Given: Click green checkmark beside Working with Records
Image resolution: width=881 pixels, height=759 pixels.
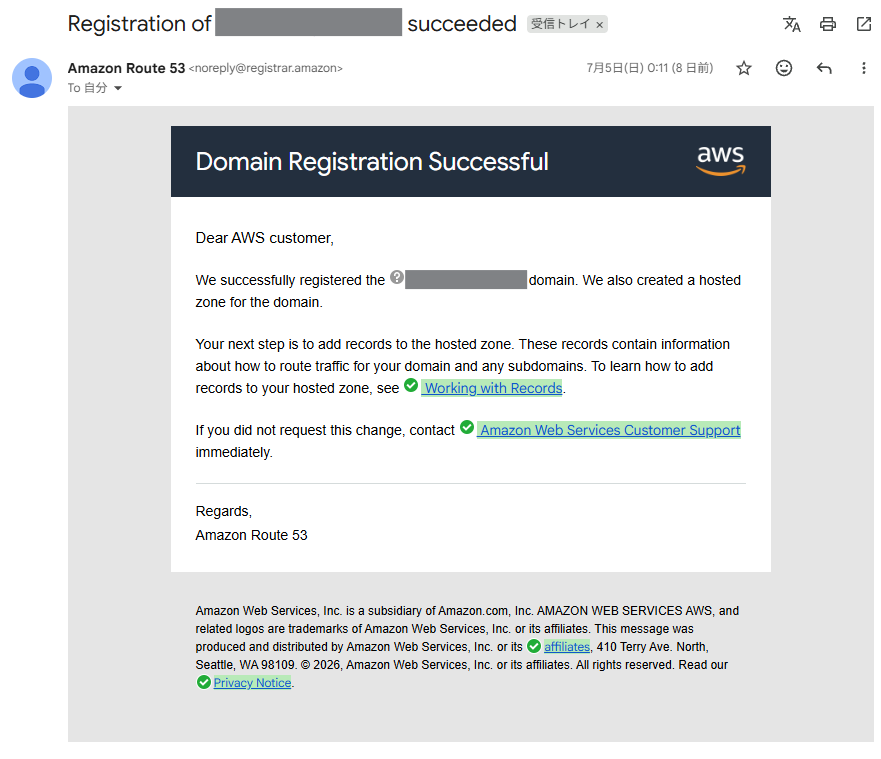Looking at the screenshot, I should 411,385.
